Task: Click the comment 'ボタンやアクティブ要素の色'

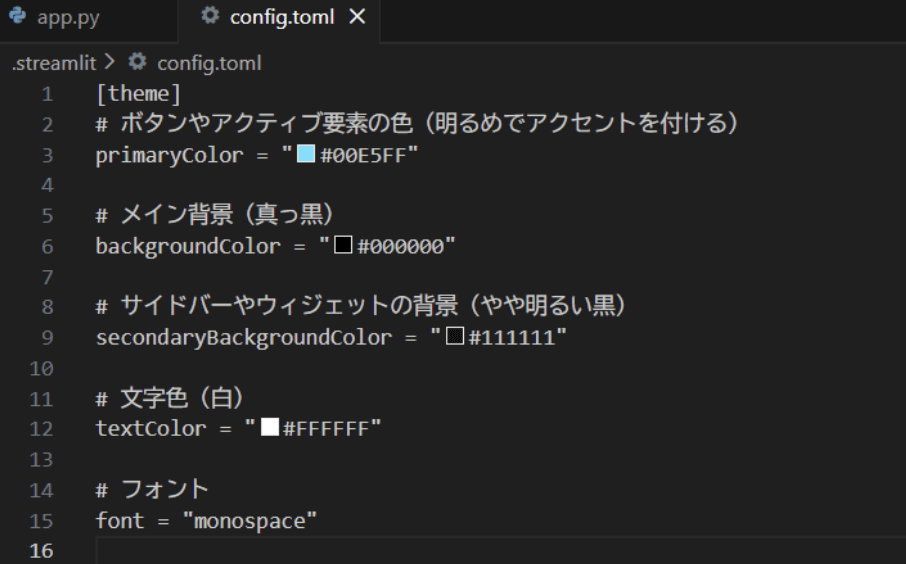Action: point(267,123)
